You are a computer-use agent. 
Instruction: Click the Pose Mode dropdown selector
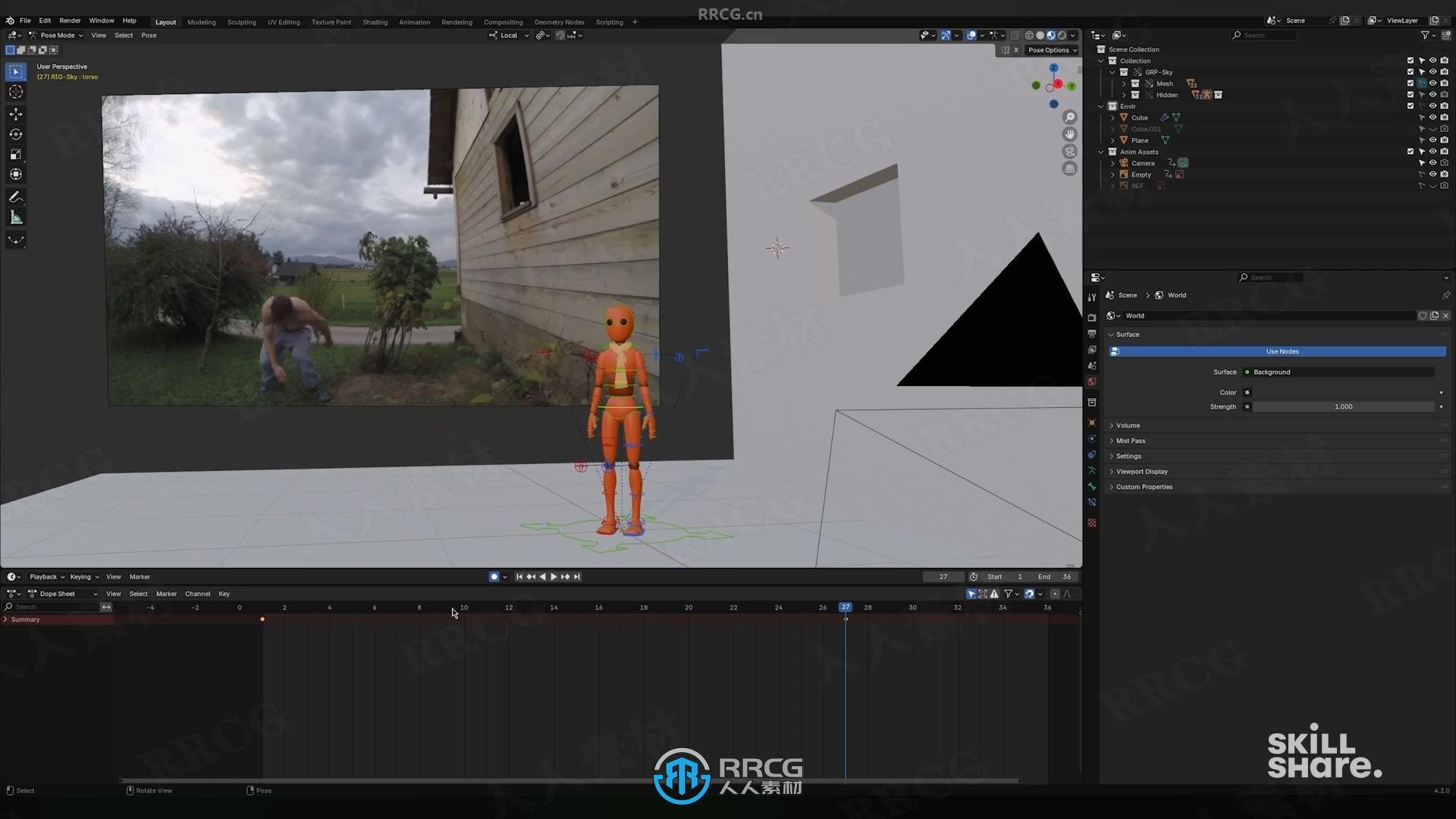55,34
